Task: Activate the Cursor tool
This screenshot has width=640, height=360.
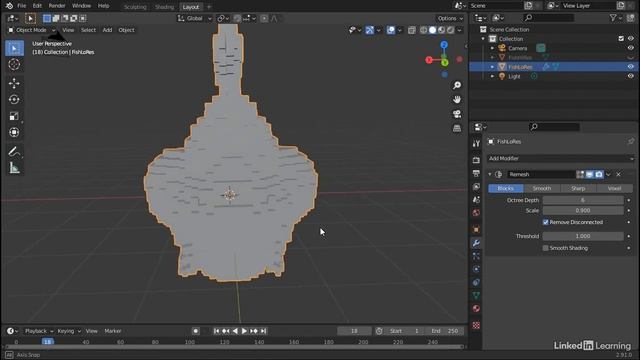Action: (x=14, y=64)
